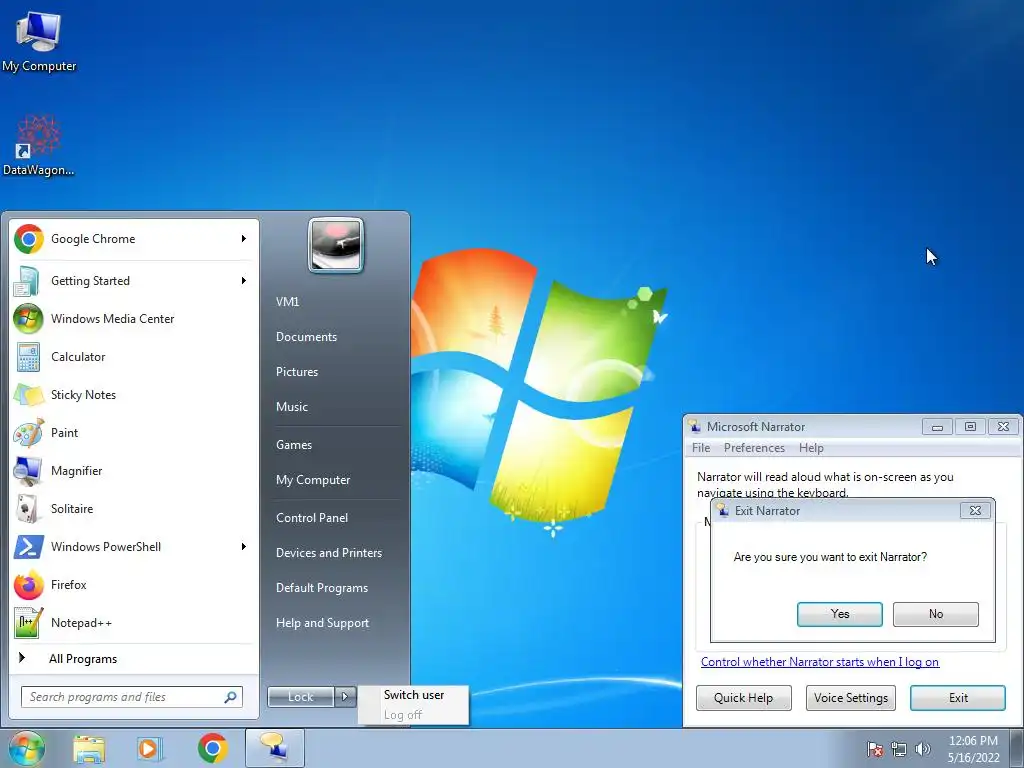Open Games from the Start menu
Viewport: 1024px width, 768px height.
pyautogui.click(x=294, y=445)
